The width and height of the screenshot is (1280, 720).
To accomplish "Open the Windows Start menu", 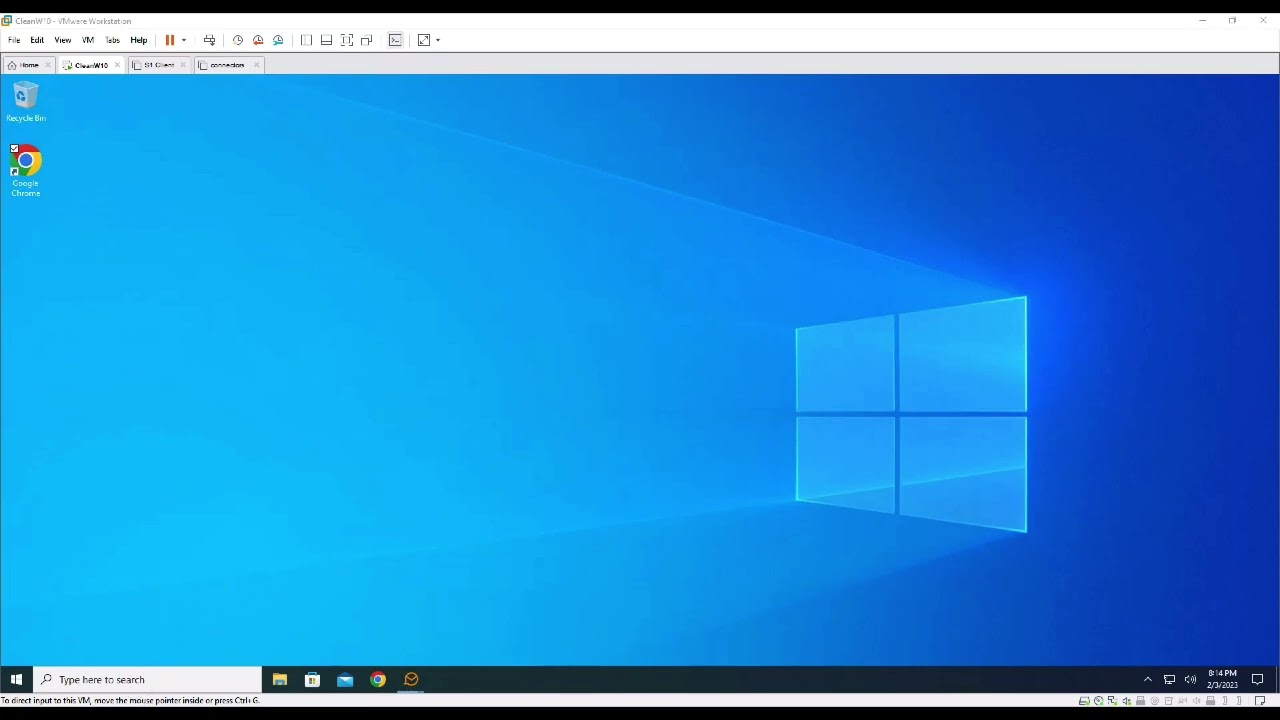I will pos(16,680).
